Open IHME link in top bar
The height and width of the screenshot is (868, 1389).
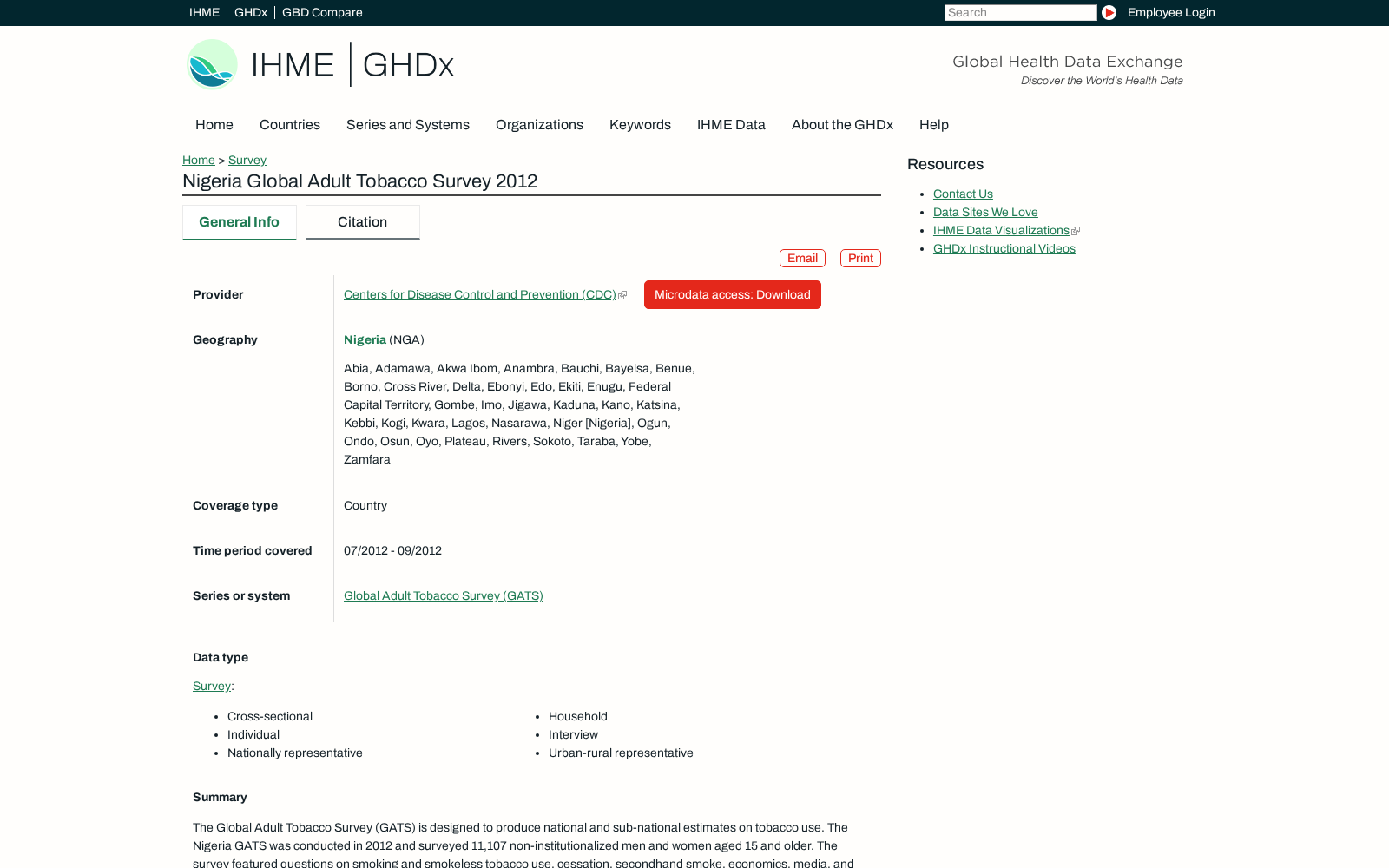pos(204,12)
